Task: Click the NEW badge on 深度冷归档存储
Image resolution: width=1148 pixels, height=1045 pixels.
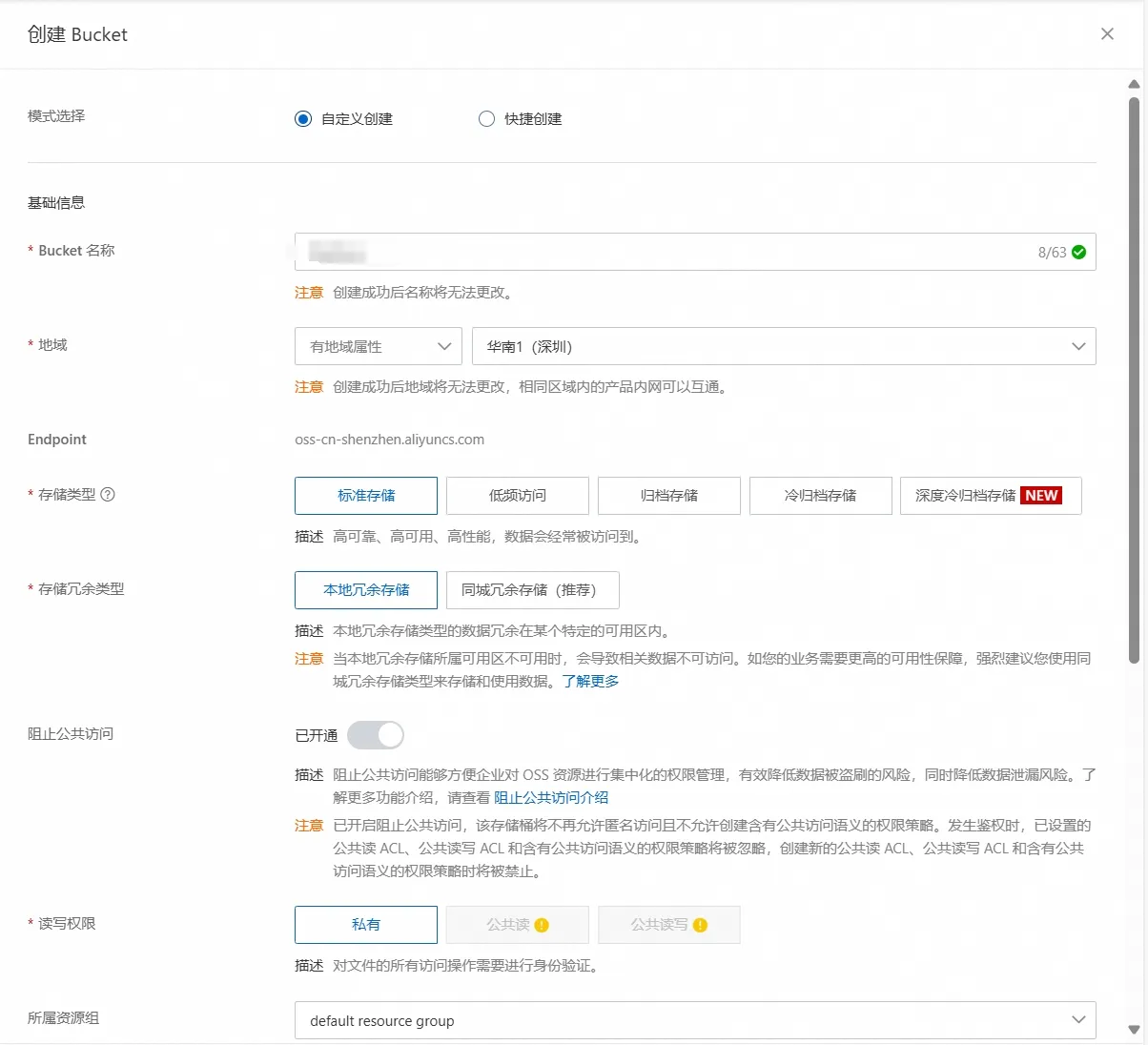Action: coord(1041,496)
